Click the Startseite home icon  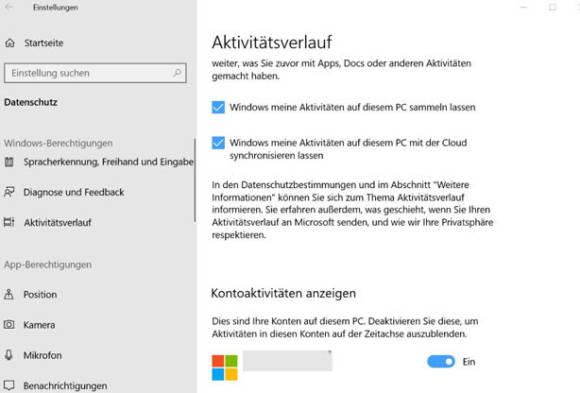pos(10,43)
